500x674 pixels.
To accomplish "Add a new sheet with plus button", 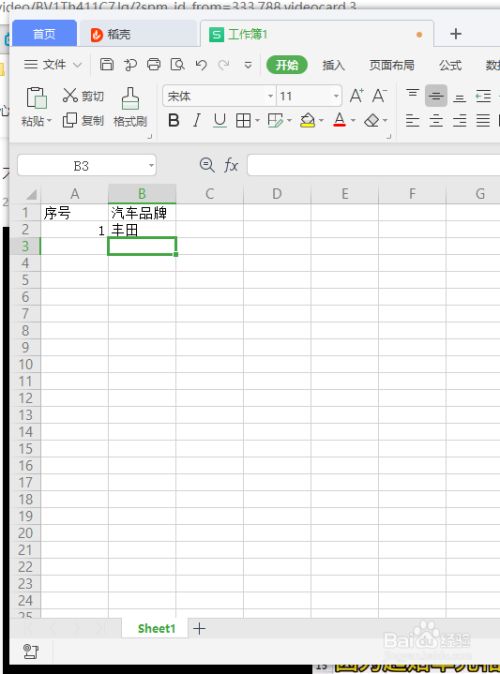I will pos(199,629).
